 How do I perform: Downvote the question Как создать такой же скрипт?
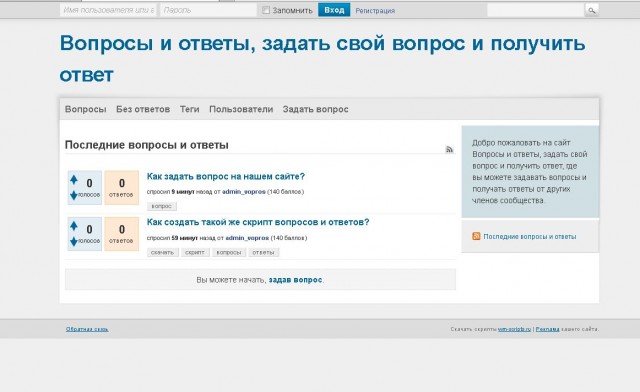[74, 242]
